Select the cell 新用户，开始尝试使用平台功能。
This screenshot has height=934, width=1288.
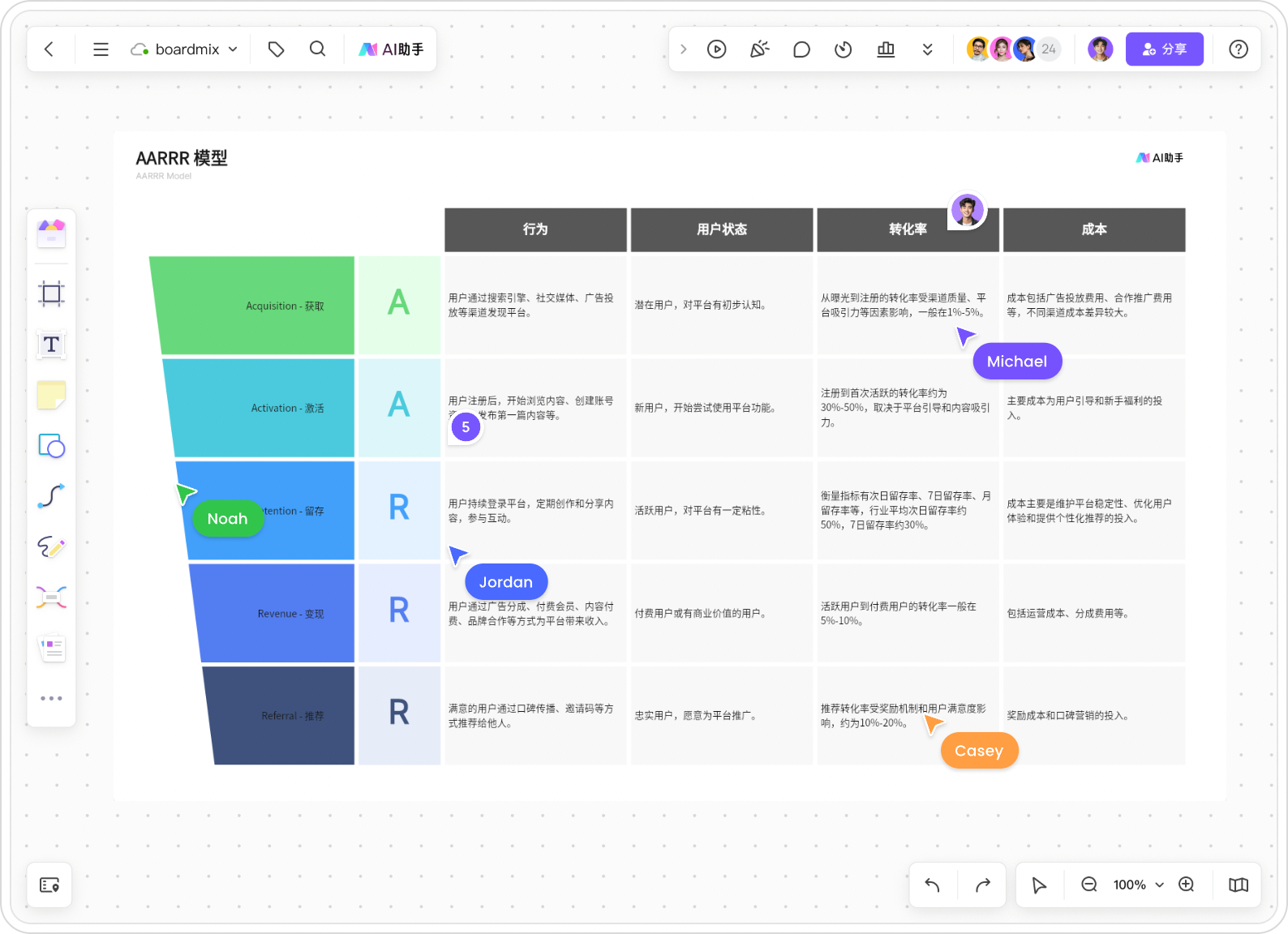[722, 408]
